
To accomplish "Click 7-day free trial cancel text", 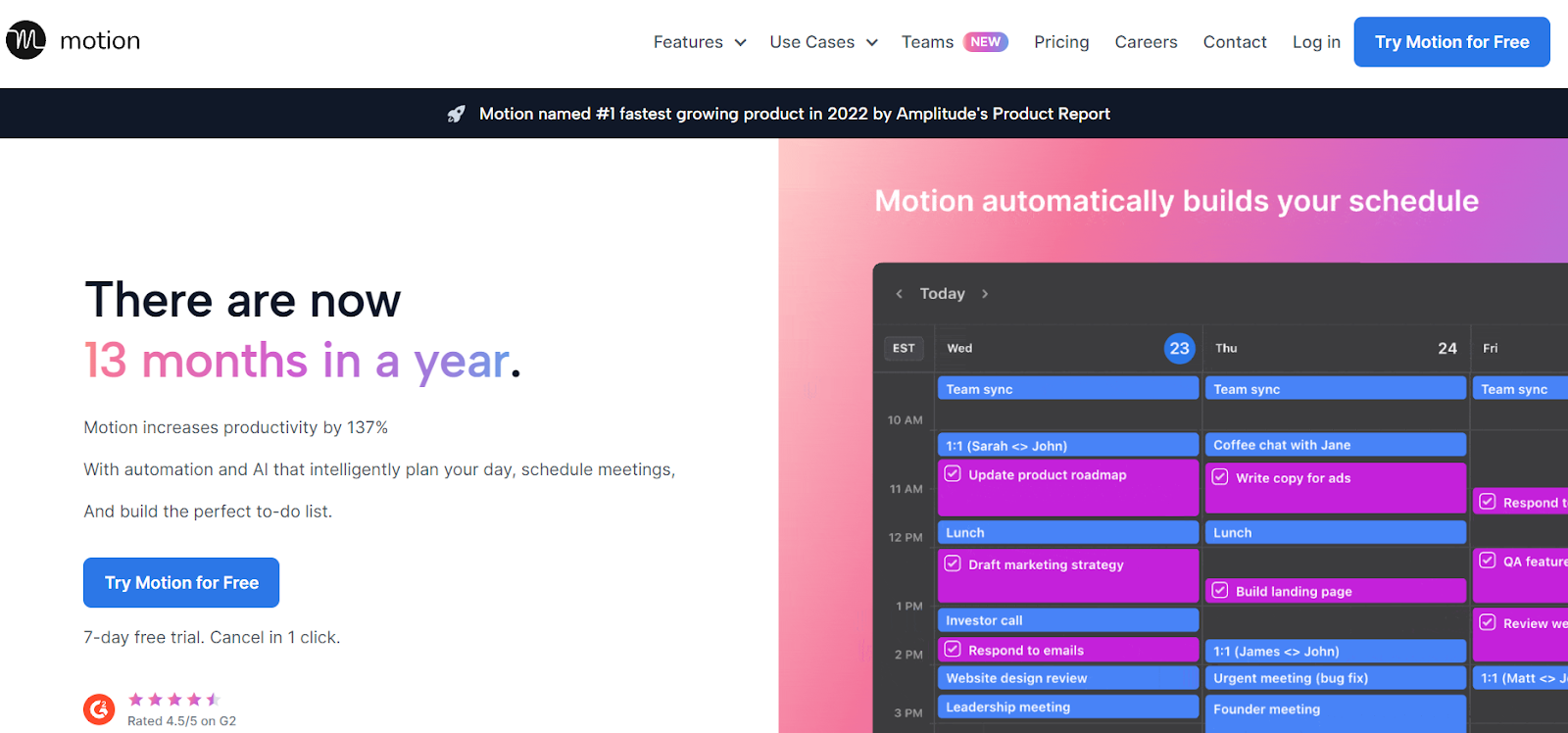I will pos(212,637).
